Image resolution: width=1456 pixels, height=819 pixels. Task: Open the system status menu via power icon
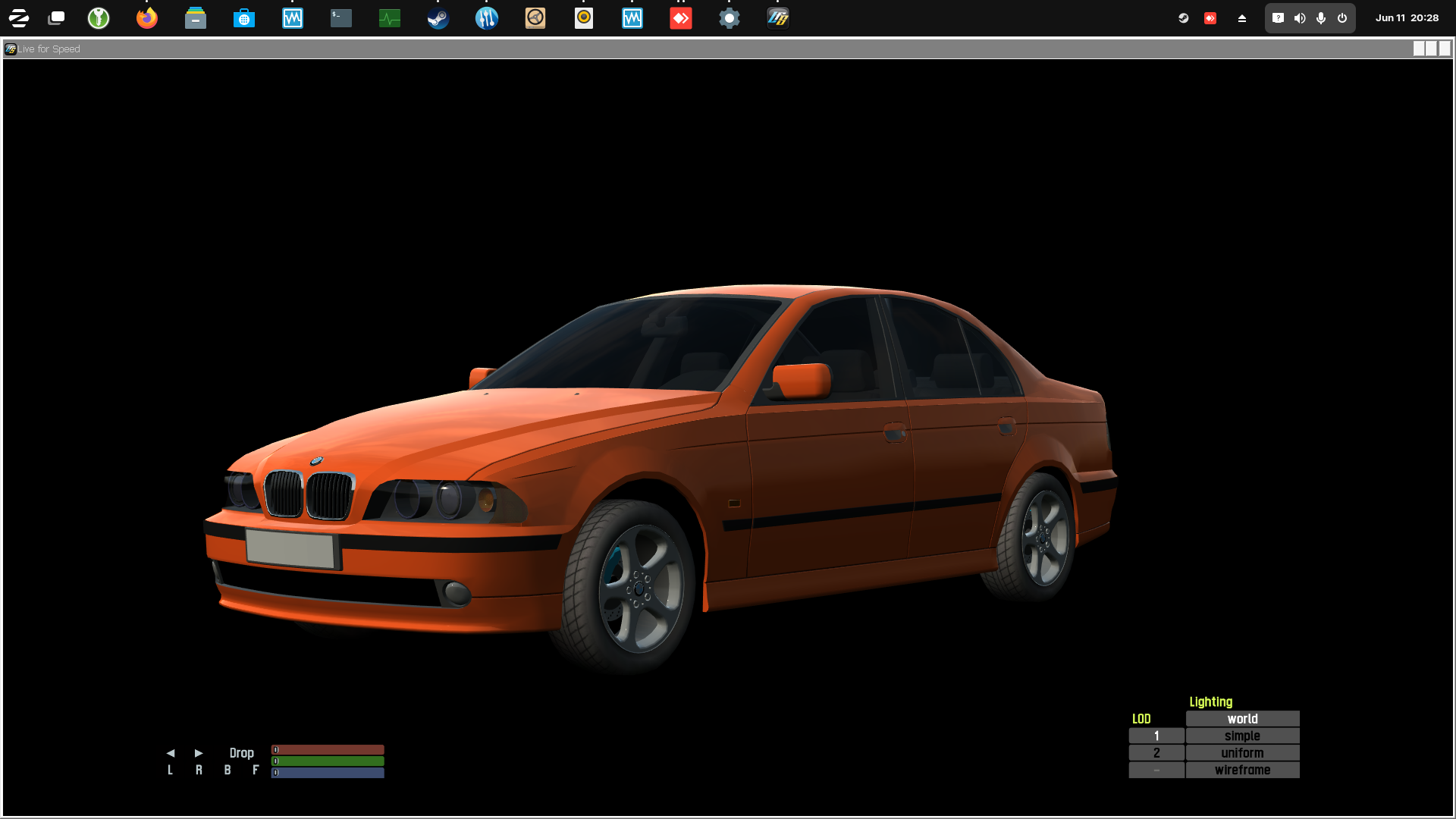click(x=1342, y=18)
